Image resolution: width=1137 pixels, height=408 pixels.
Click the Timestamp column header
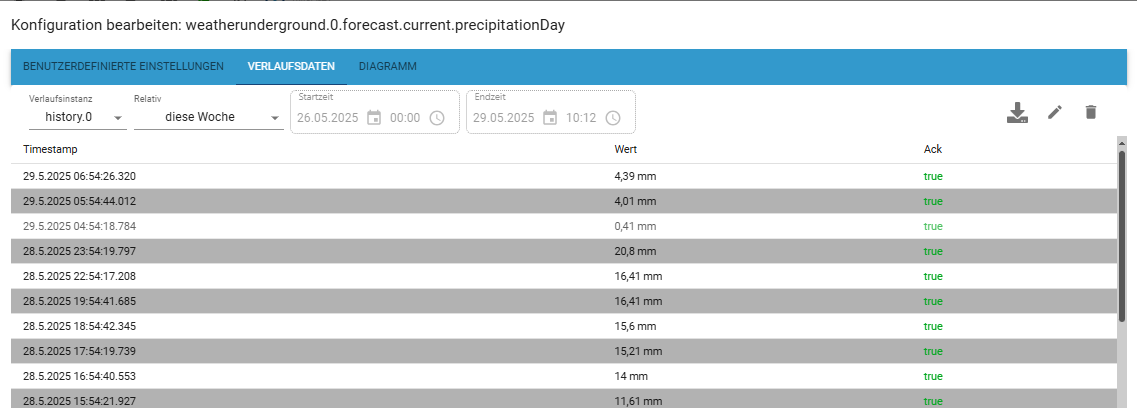50,149
